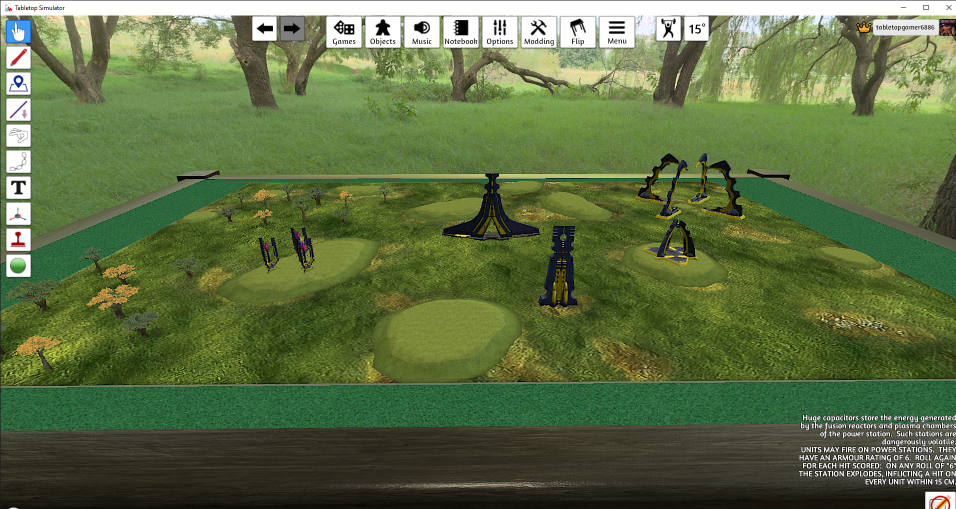Image resolution: width=956 pixels, height=509 pixels.
Task: Open the Modding menu
Action: coord(539,32)
